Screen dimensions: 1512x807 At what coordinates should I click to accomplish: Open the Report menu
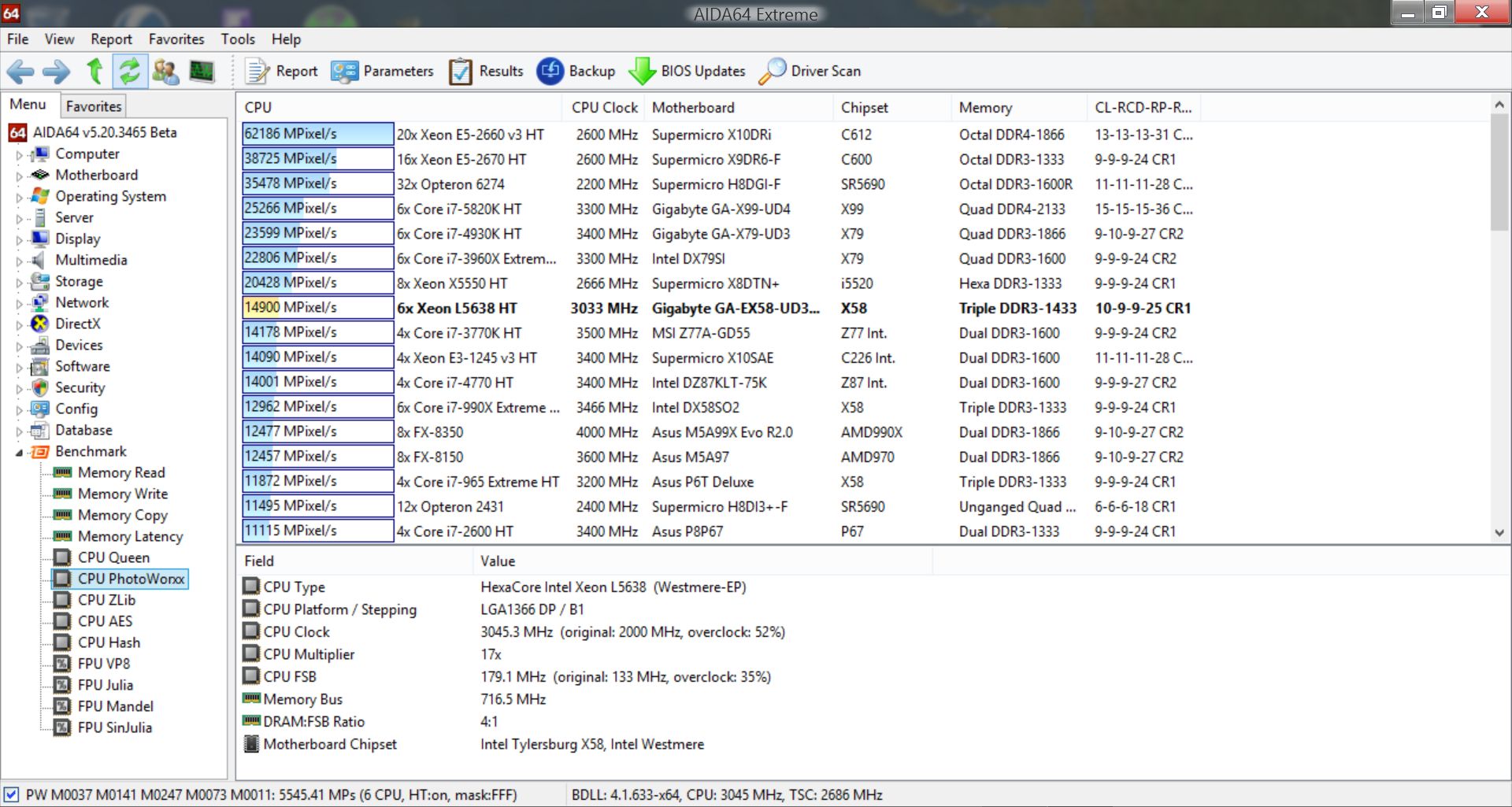coord(111,39)
